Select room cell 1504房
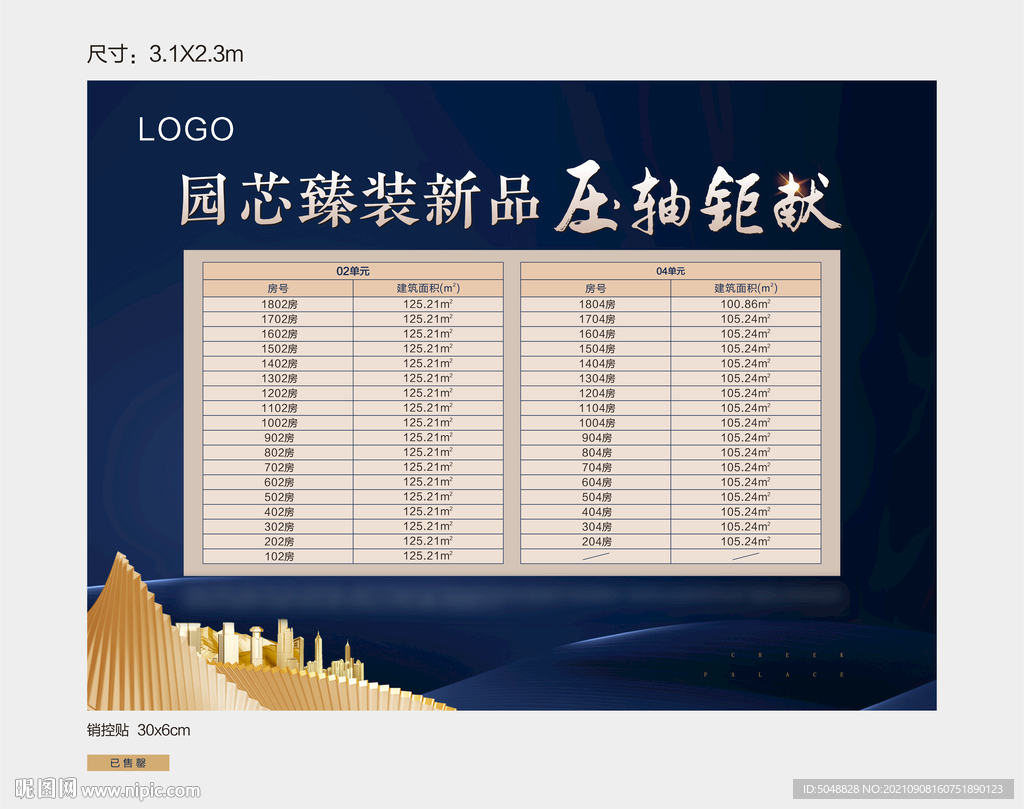The image size is (1024, 809). click(596, 349)
